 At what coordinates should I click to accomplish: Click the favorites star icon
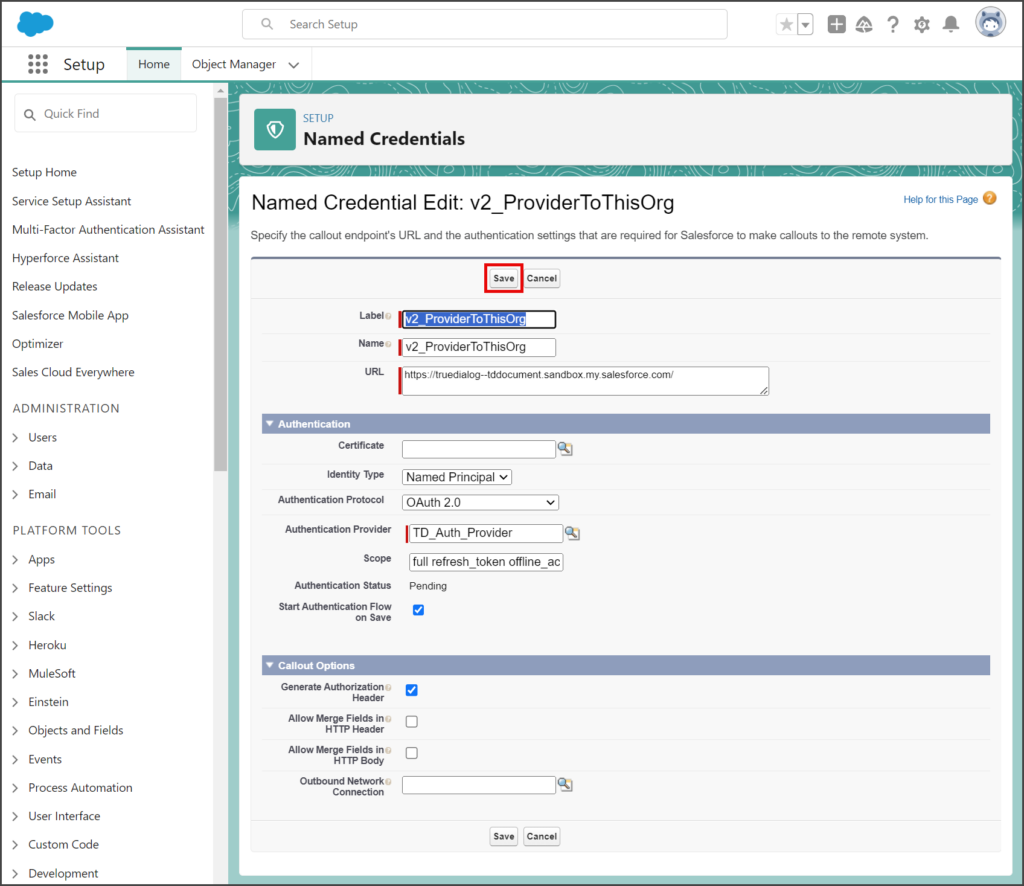(x=786, y=25)
